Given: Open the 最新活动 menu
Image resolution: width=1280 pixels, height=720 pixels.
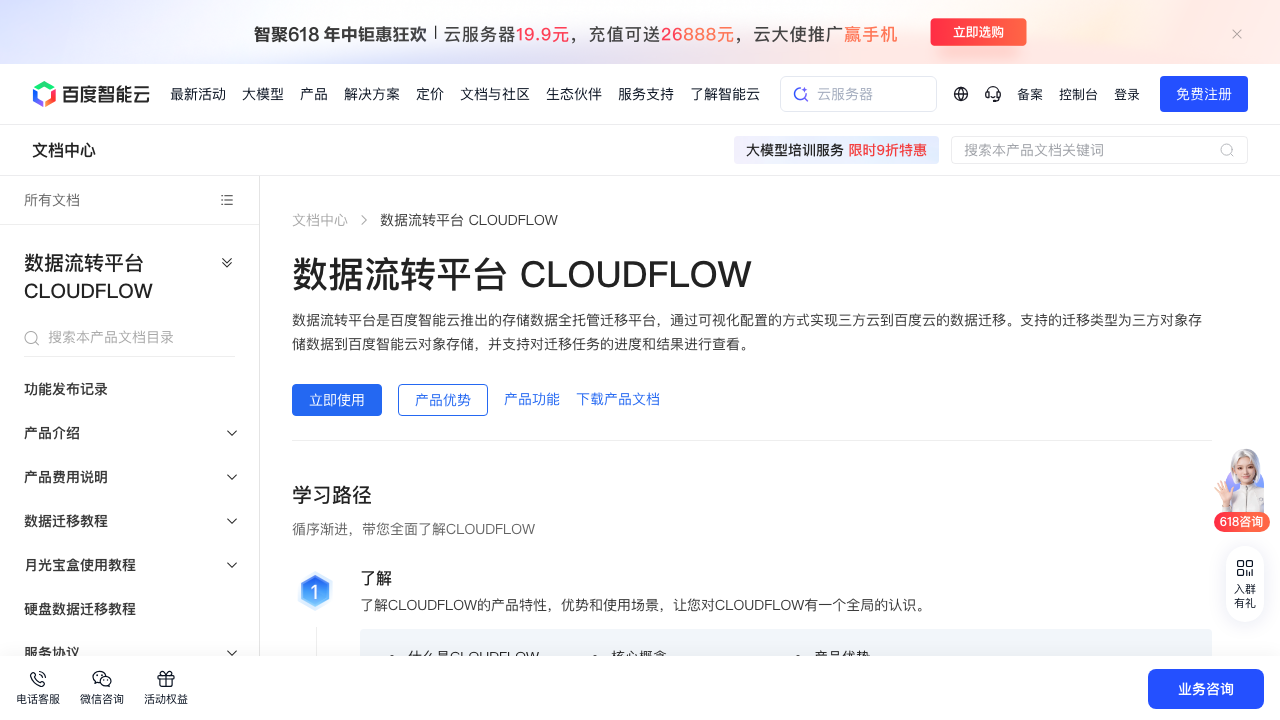Looking at the screenshot, I should (198, 94).
